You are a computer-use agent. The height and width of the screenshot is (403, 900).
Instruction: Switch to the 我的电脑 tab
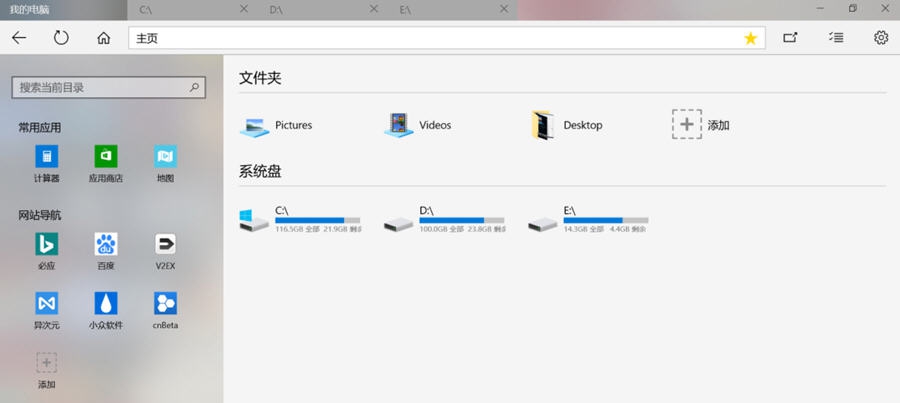click(63, 10)
